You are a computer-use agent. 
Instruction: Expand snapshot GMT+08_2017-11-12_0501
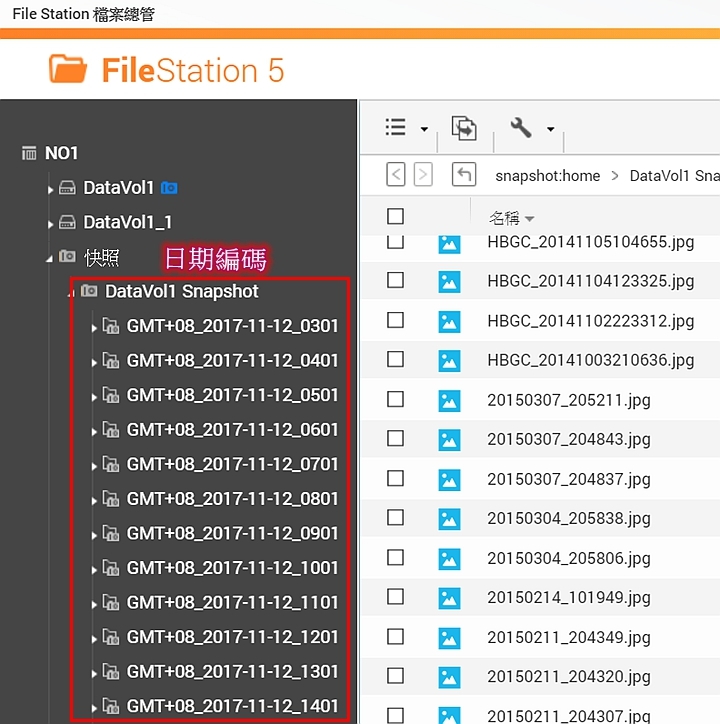[x=94, y=397]
